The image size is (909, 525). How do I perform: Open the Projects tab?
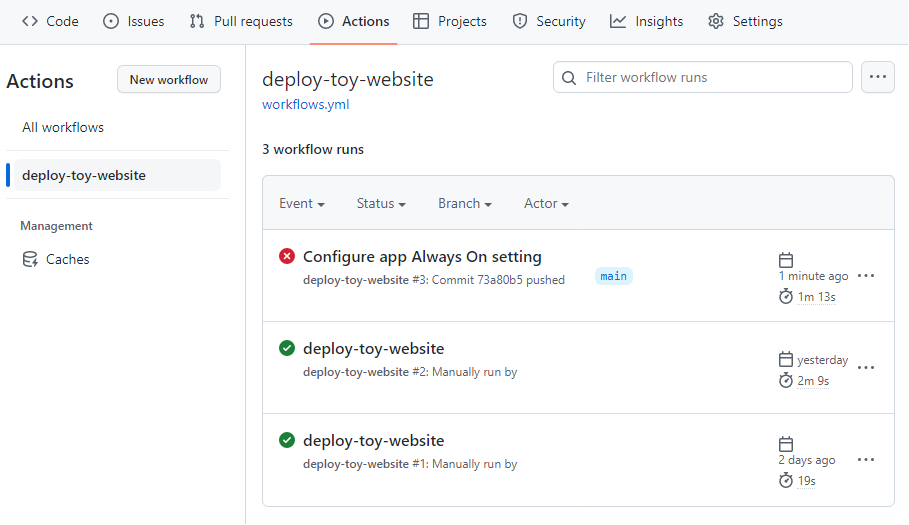pos(450,21)
